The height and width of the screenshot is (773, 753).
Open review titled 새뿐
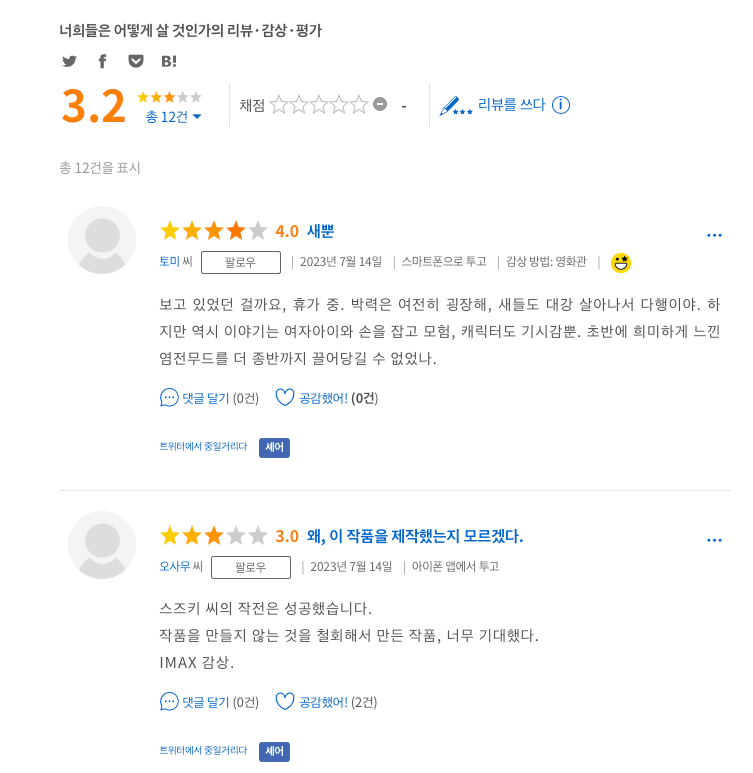(x=320, y=231)
